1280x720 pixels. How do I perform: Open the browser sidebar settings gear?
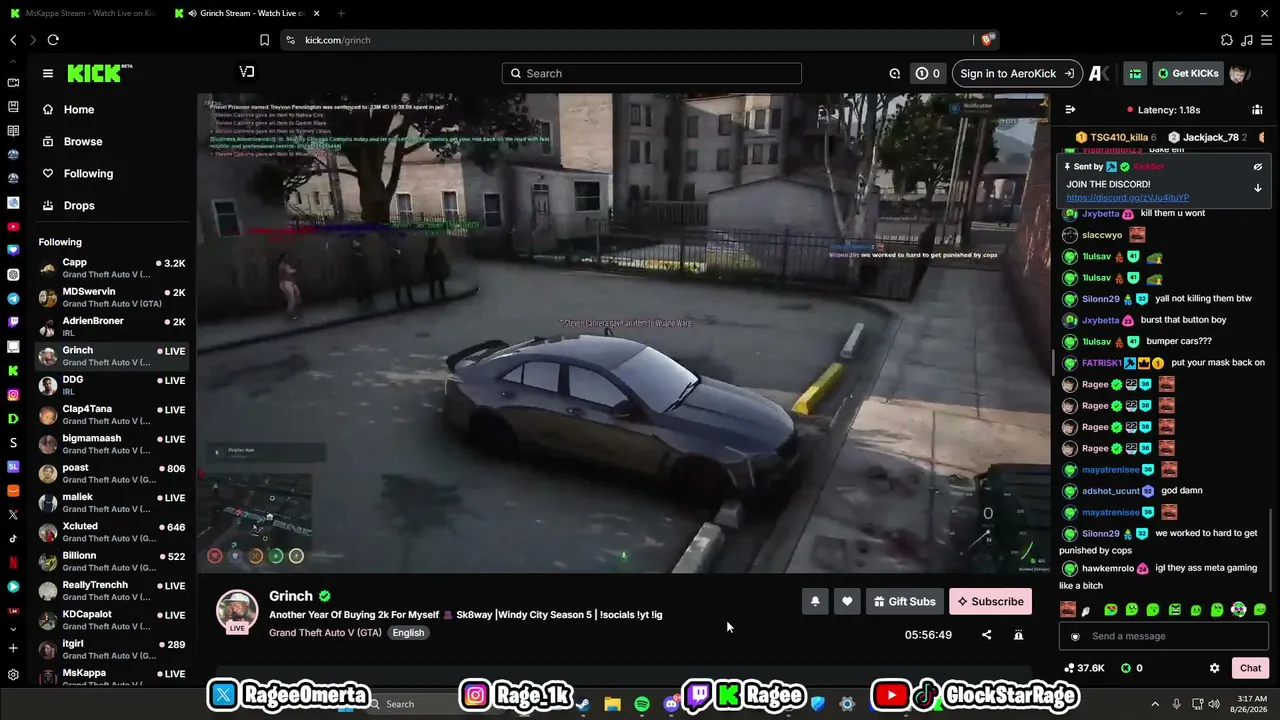(13, 674)
